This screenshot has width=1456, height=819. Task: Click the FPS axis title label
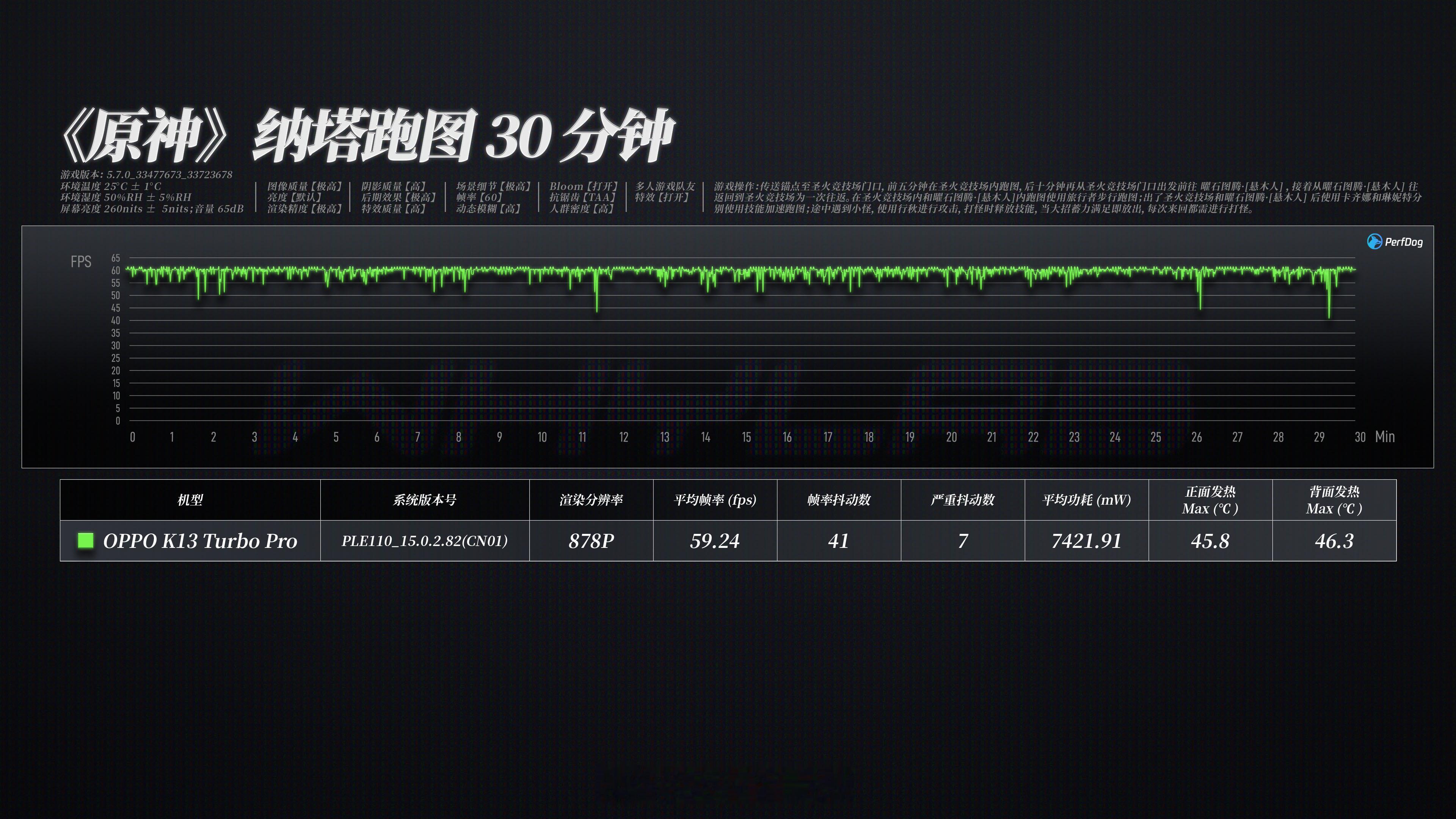[x=81, y=261]
